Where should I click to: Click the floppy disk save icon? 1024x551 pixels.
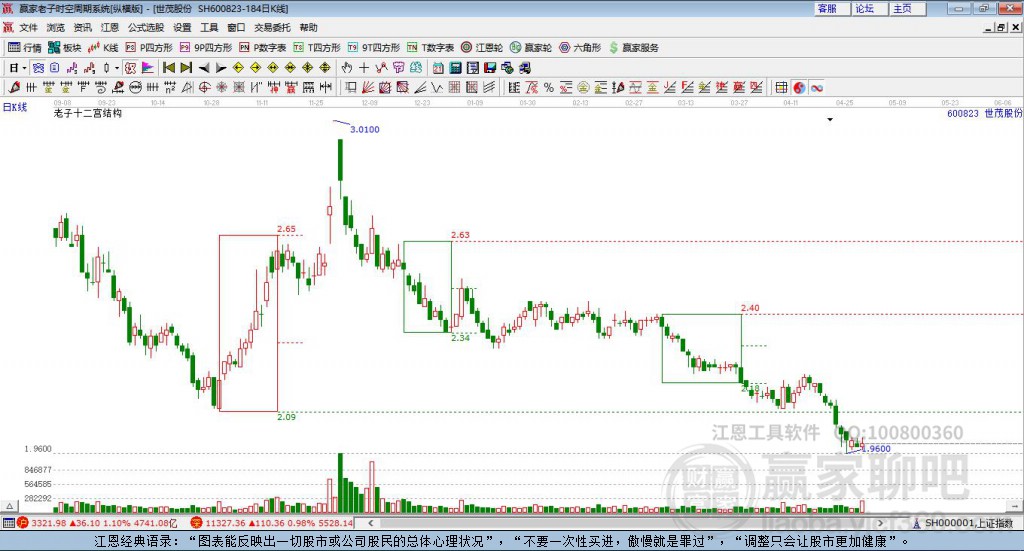pos(490,68)
